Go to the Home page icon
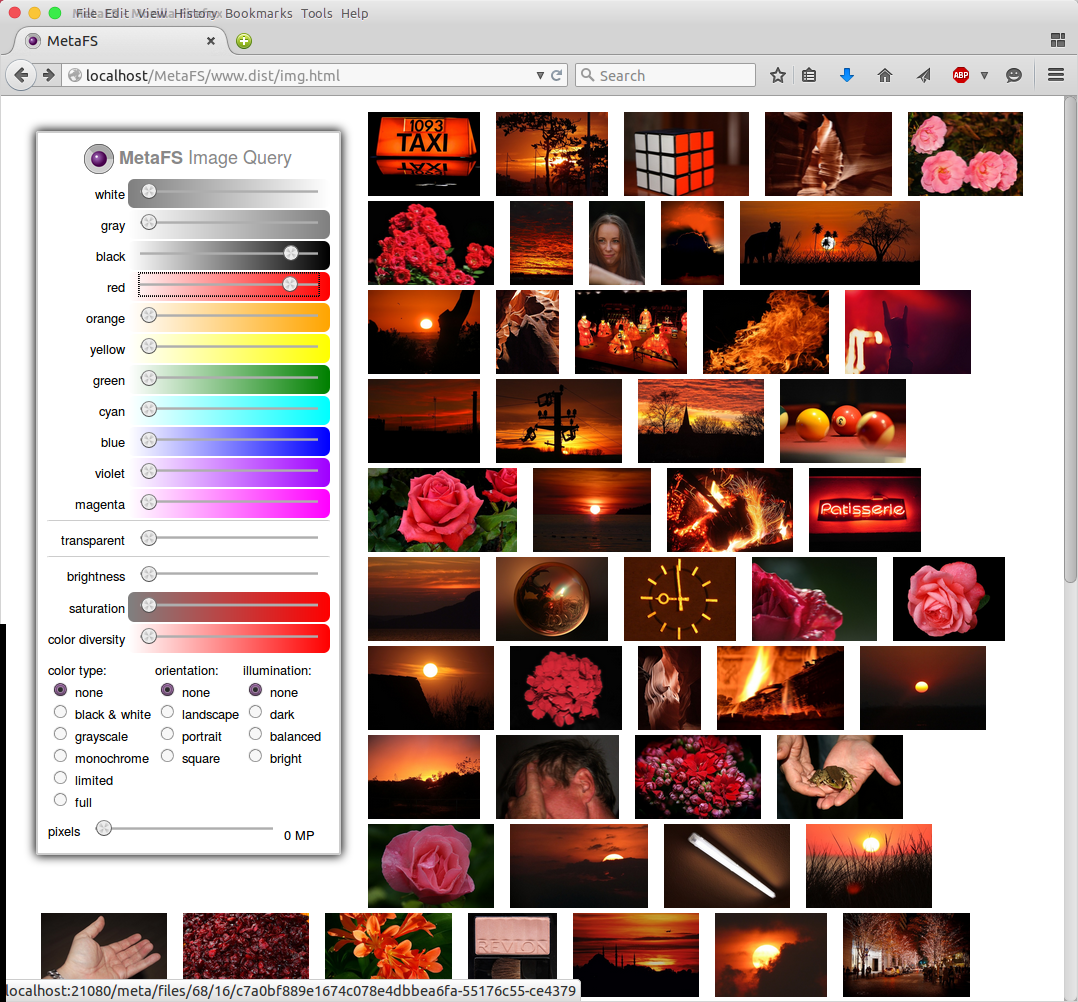1078x1002 pixels. (885, 75)
